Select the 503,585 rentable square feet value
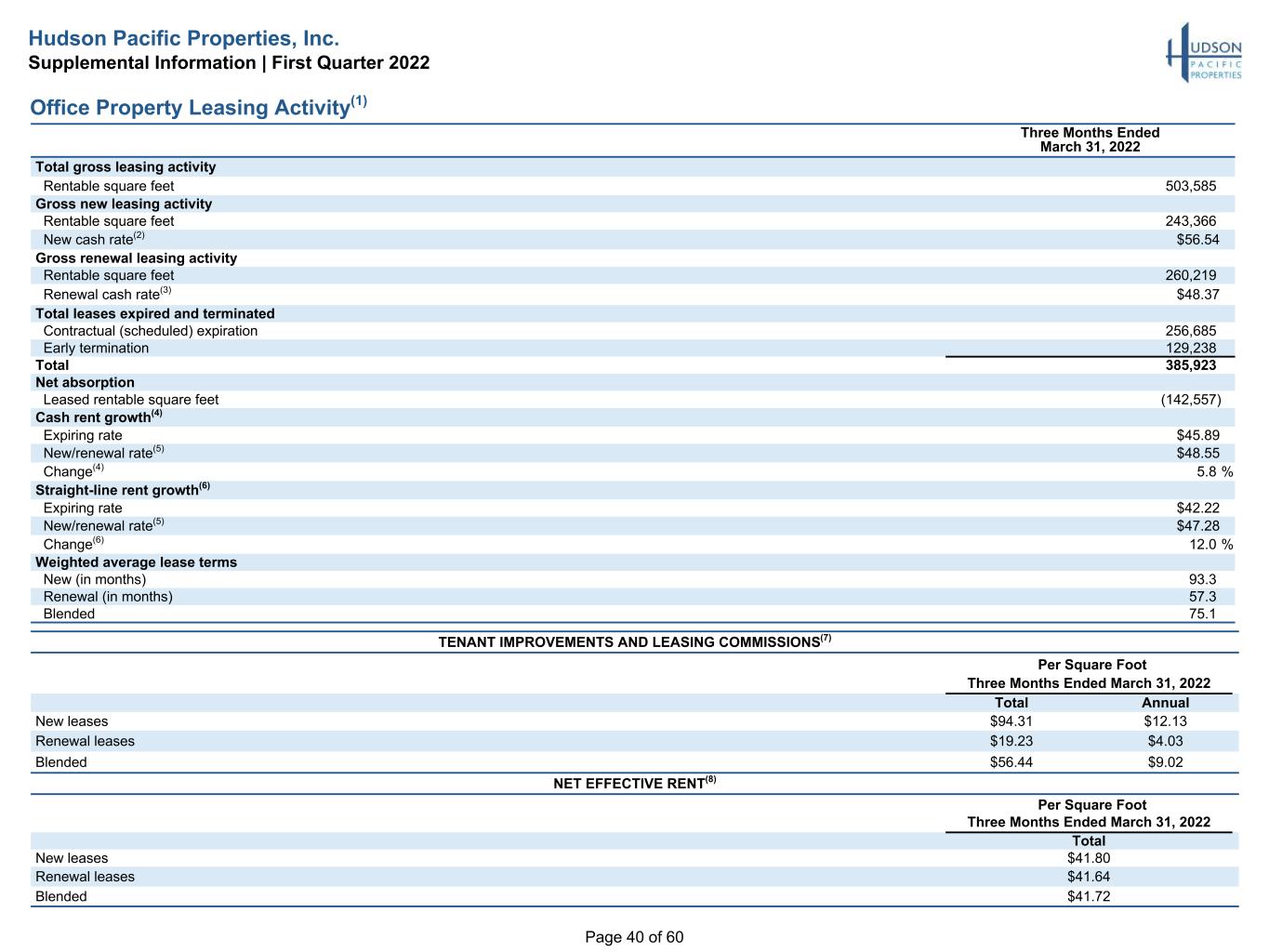Viewport: 1269px width, 952px height. coord(1191,186)
